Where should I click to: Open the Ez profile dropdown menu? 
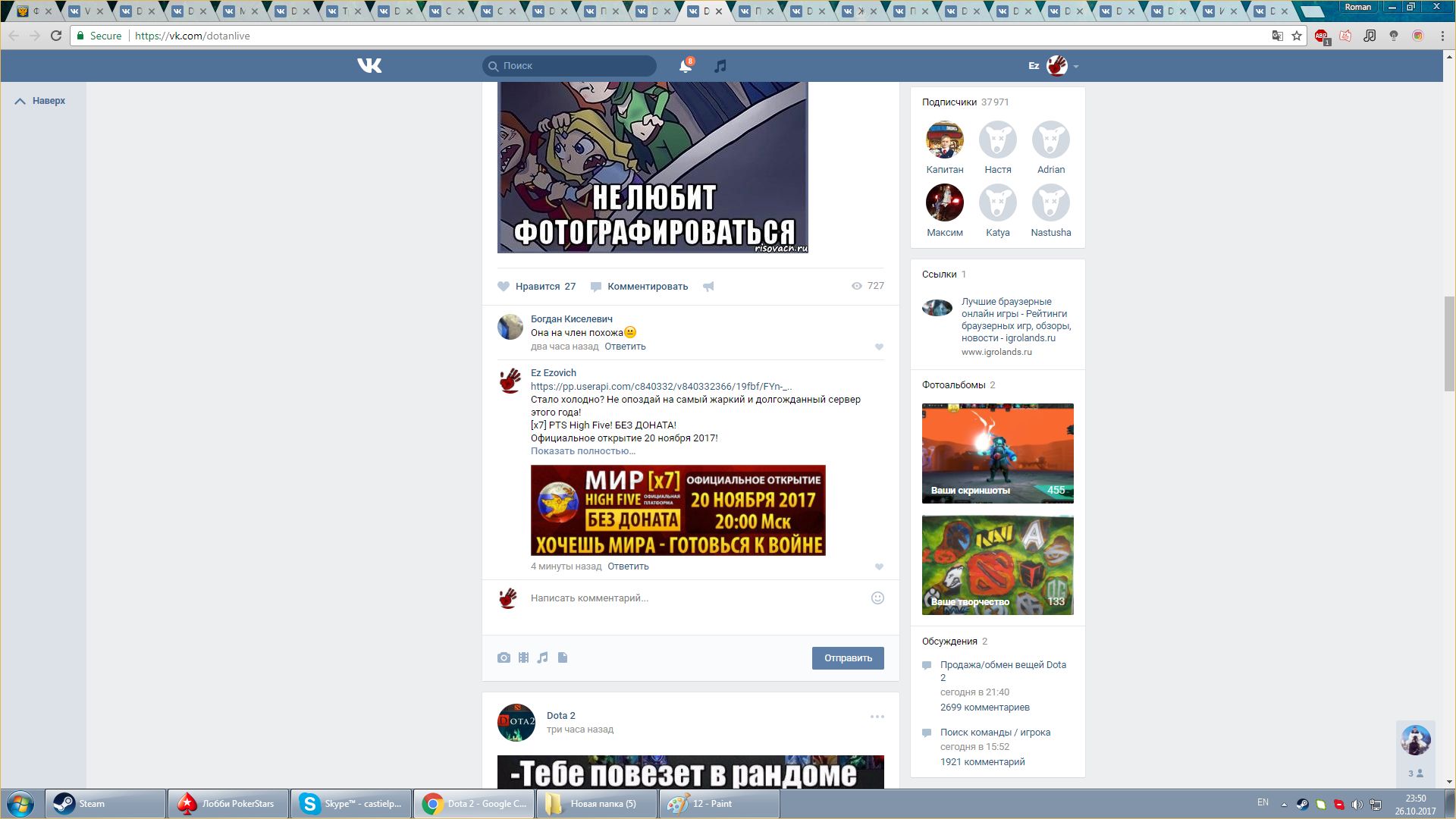(1056, 66)
